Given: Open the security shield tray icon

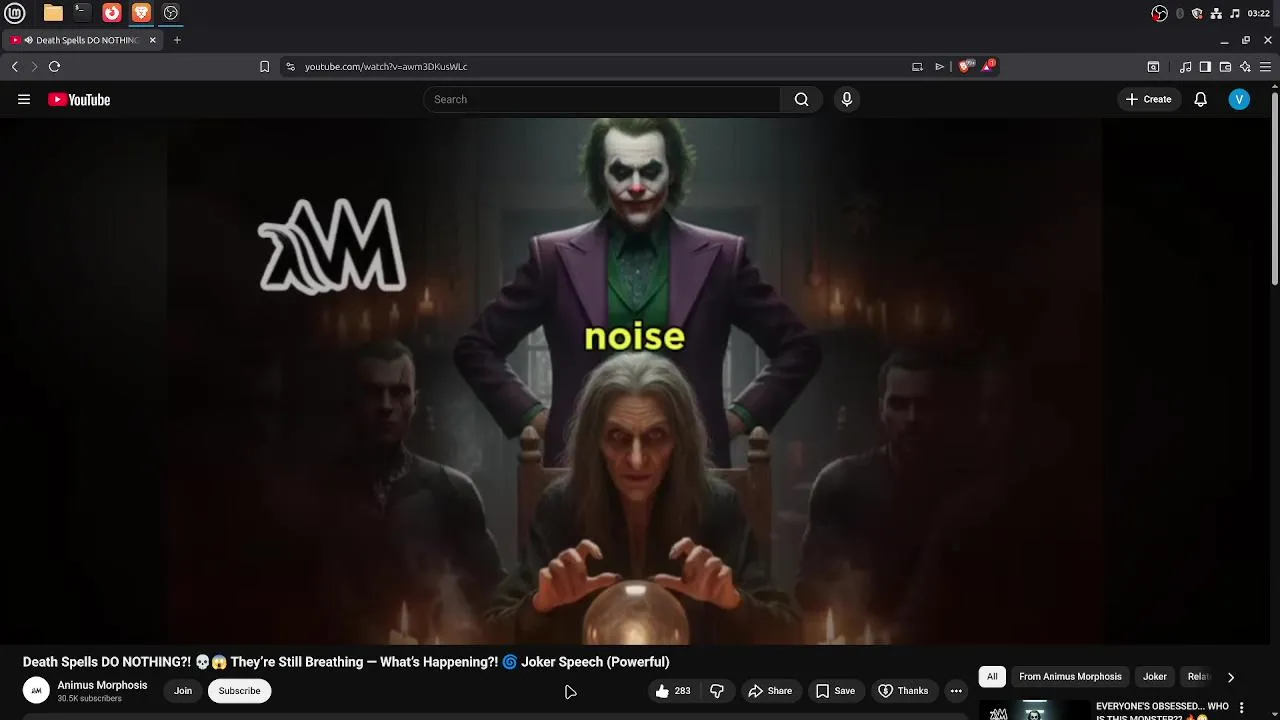Looking at the screenshot, I should pyautogui.click(x=1197, y=13).
